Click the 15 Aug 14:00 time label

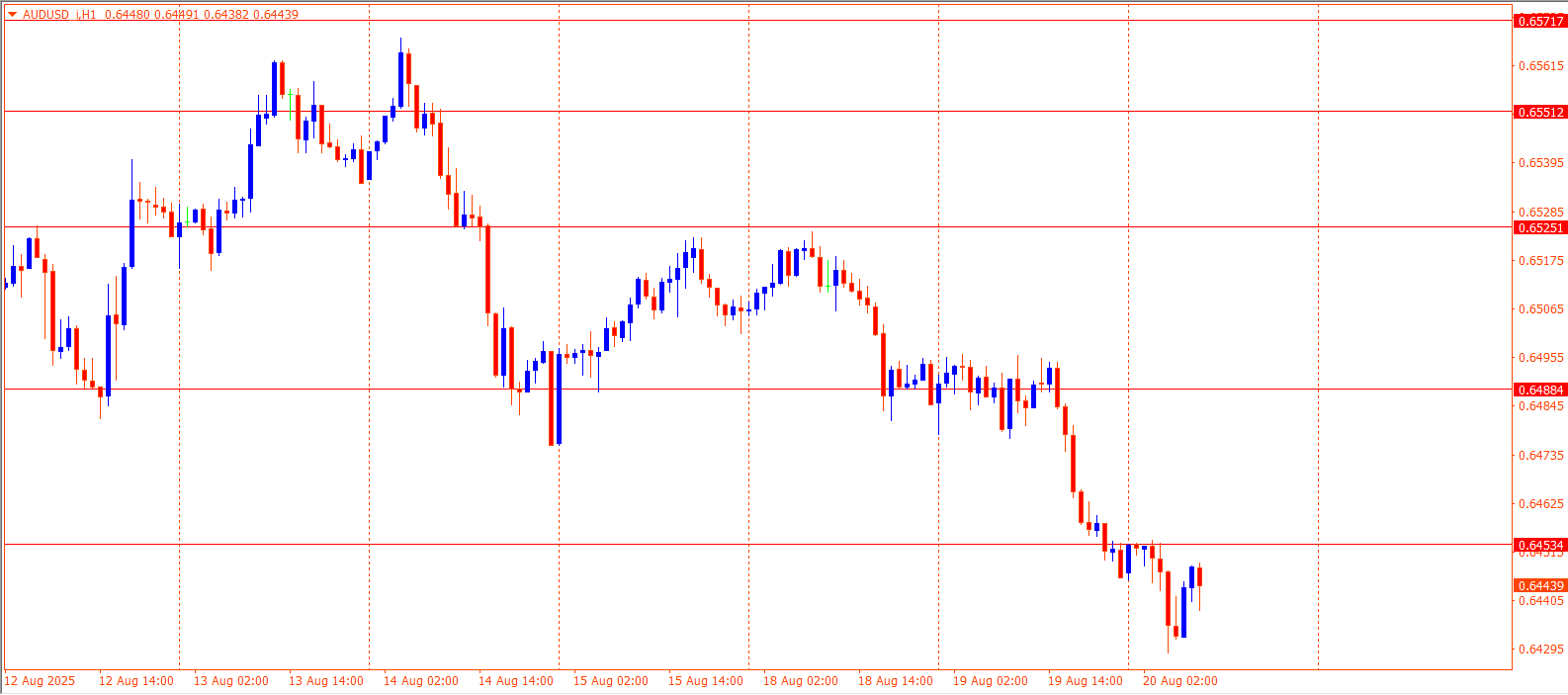coord(706,681)
